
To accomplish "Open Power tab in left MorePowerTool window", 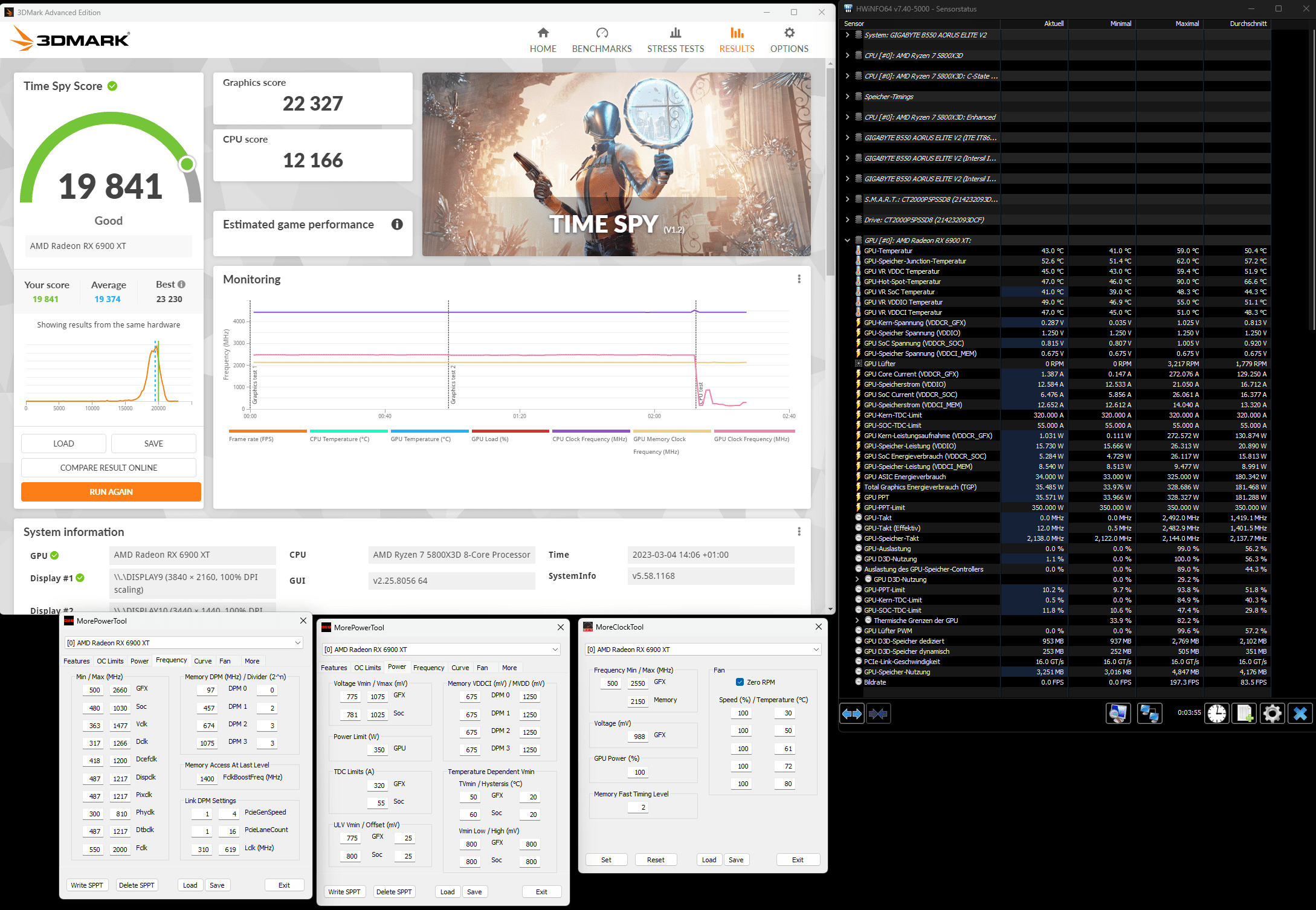I will [140, 661].
